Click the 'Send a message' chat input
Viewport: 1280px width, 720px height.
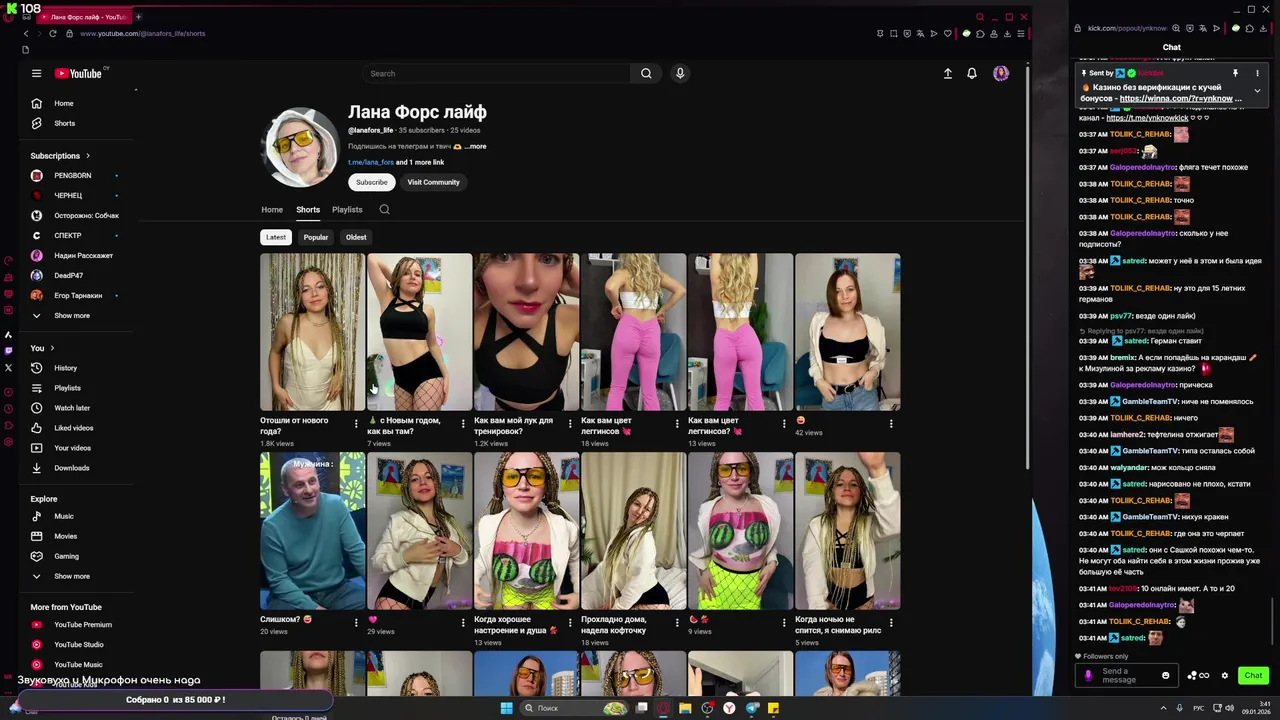point(1128,676)
